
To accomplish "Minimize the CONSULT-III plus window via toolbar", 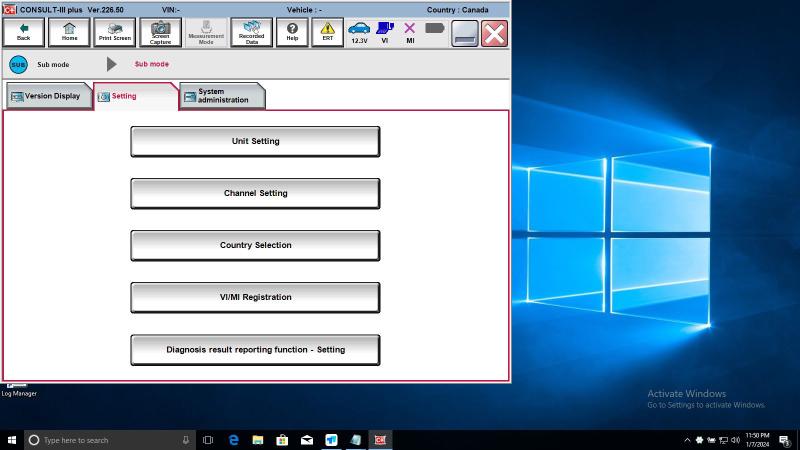I will tap(465, 34).
